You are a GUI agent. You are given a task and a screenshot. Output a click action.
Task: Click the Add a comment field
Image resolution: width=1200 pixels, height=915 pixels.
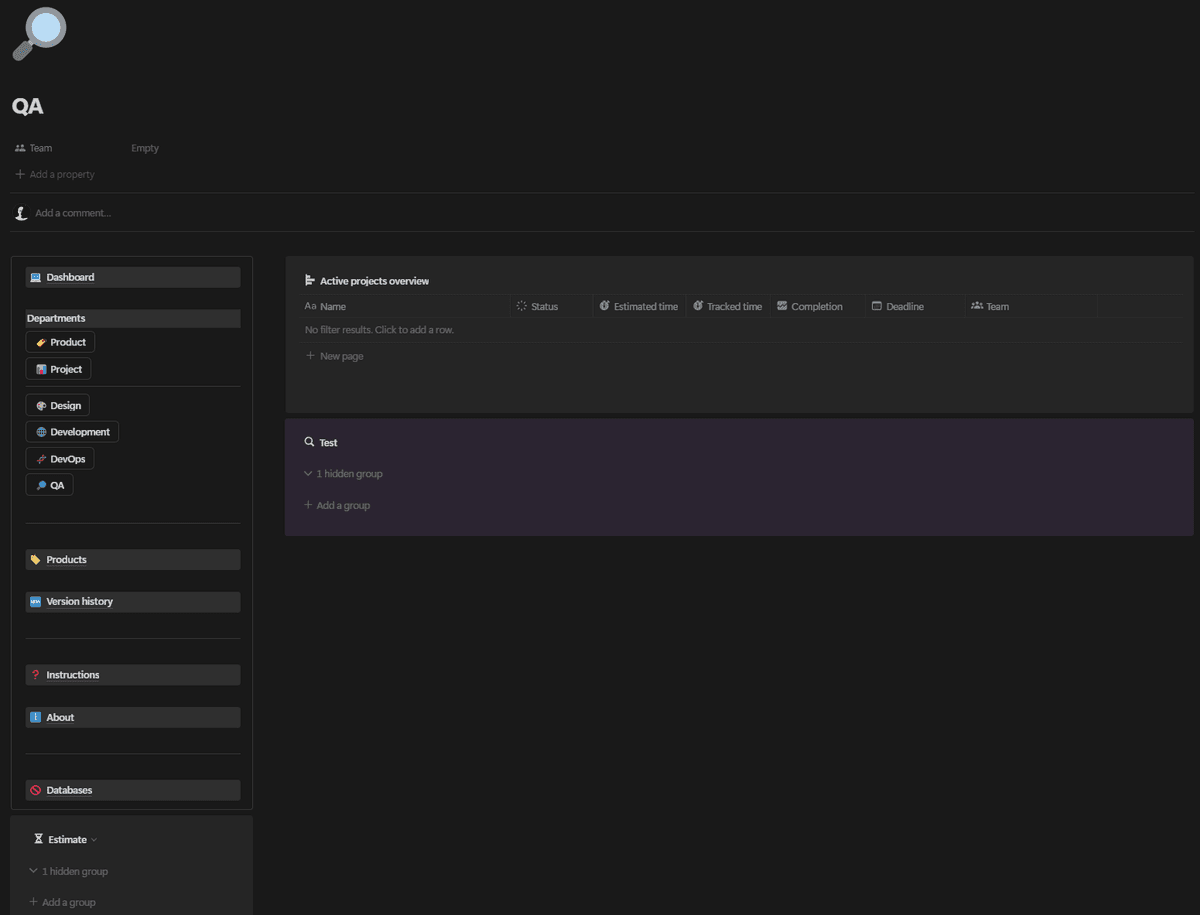[x=73, y=213]
